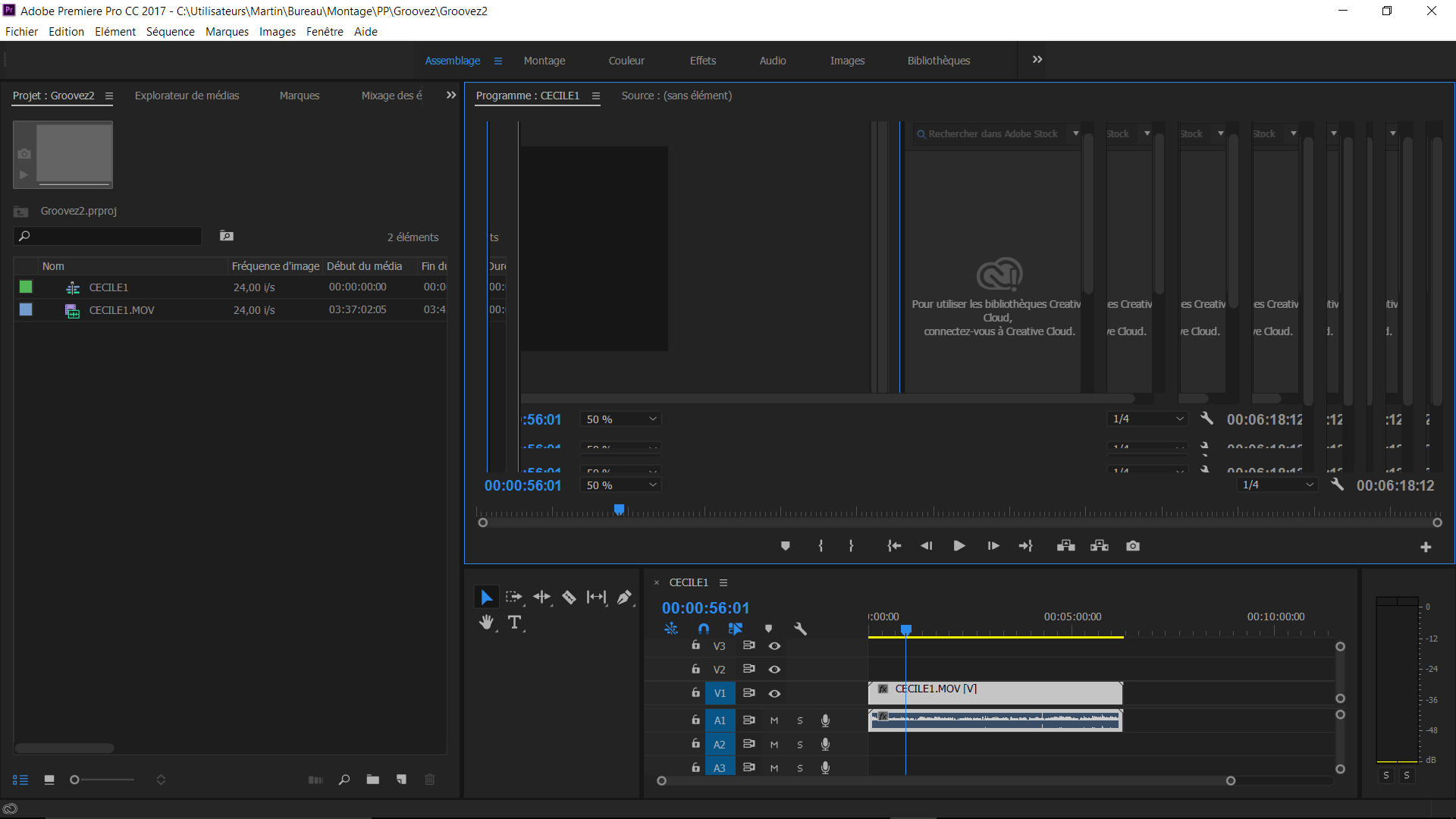This screenshot has width=1456, height=819.
Task: Toggle nest sequence insert mode
Action: pos(671,629)
